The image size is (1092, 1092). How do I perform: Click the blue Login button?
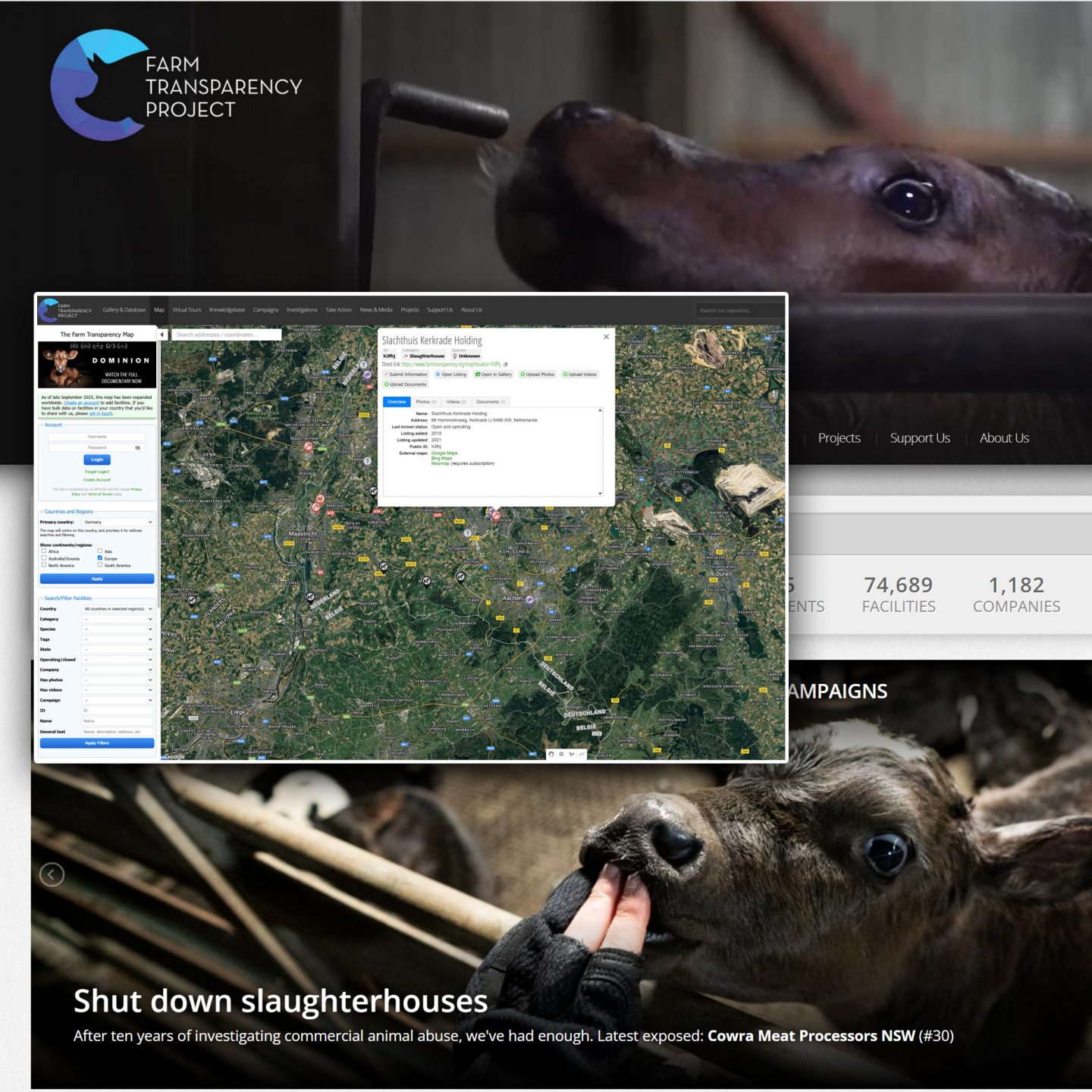point(97,460)
